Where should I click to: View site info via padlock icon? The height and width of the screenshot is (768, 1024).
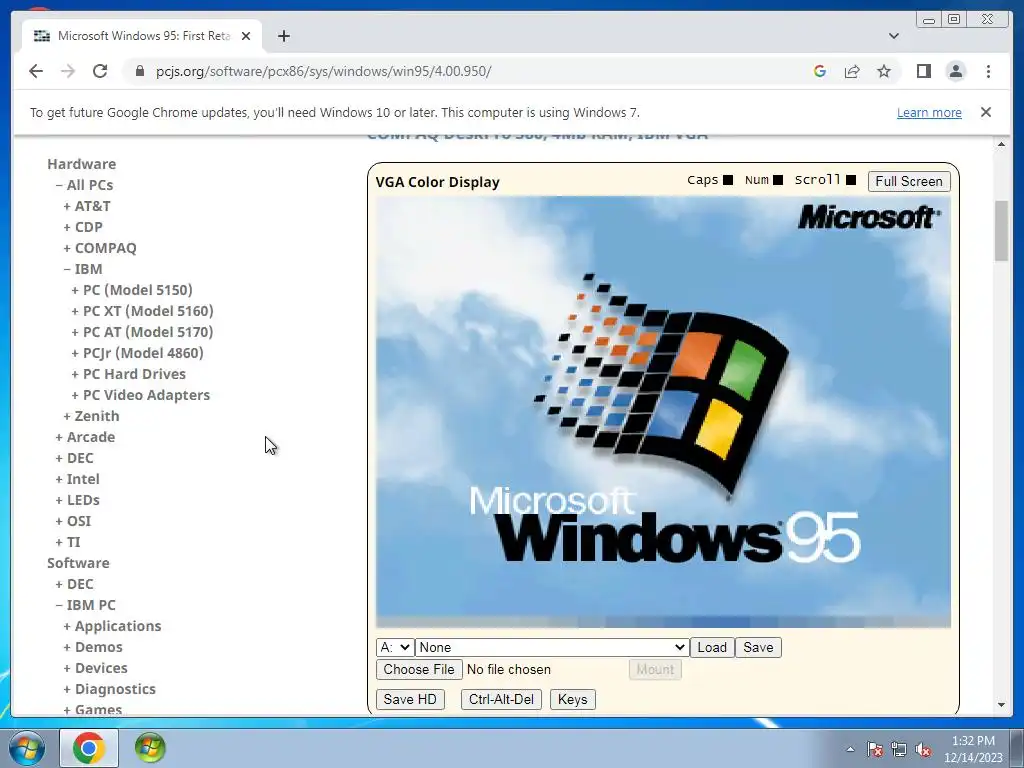140,71
